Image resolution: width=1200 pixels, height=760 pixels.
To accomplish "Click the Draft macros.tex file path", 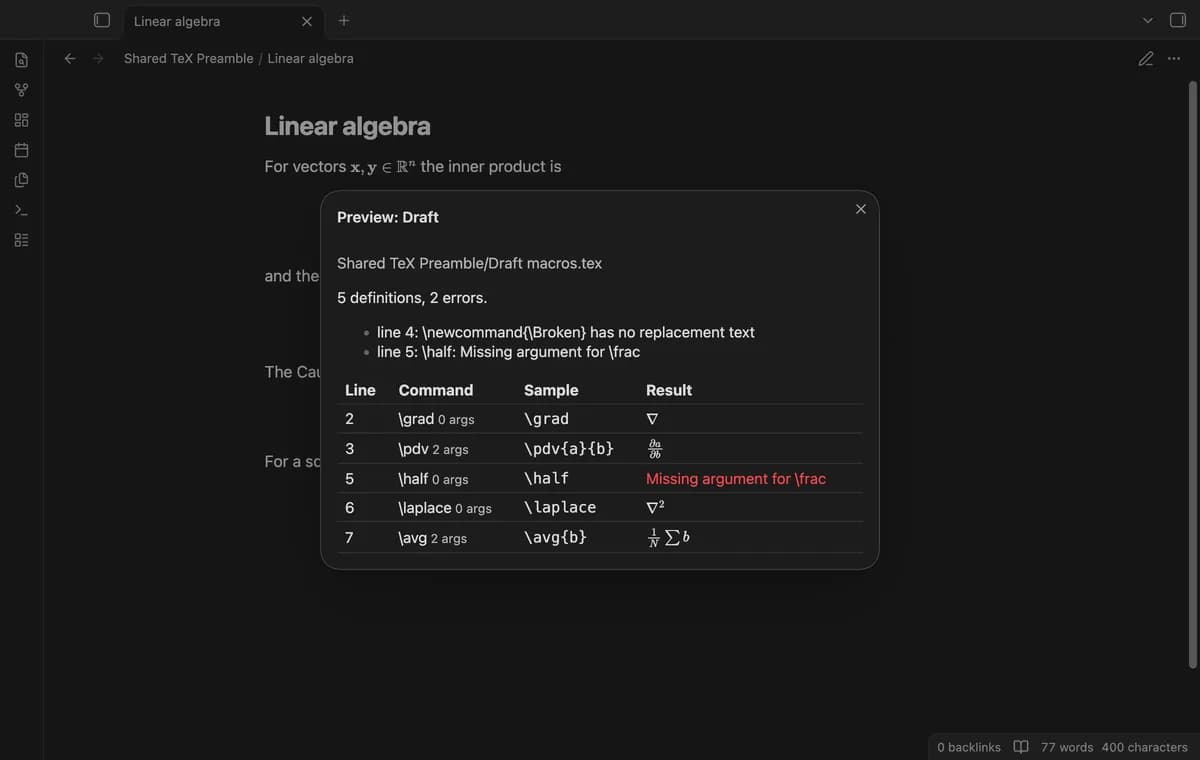I will [469, 263].
